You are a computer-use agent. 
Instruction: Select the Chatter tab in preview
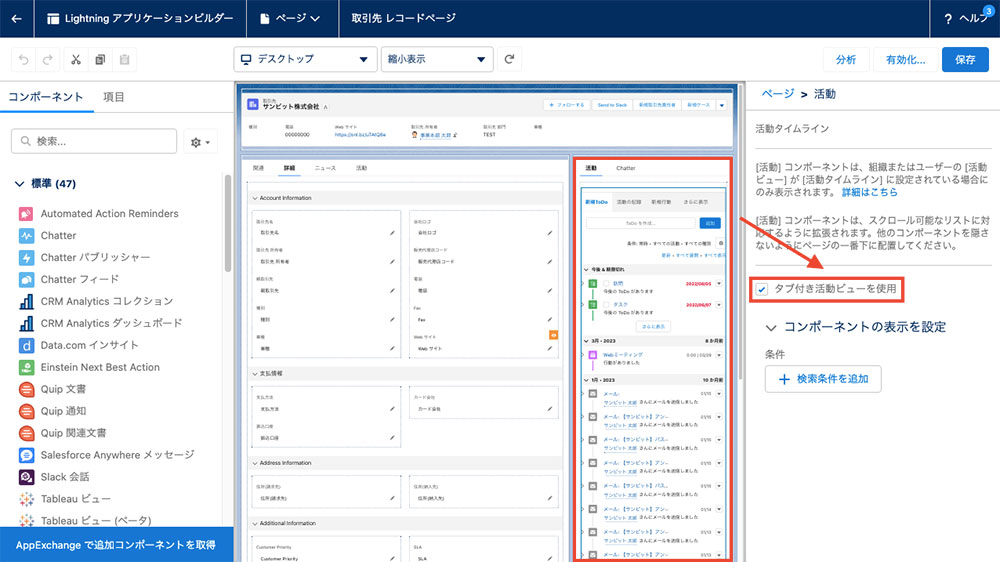pyautogui.click(x=625, y=168)
